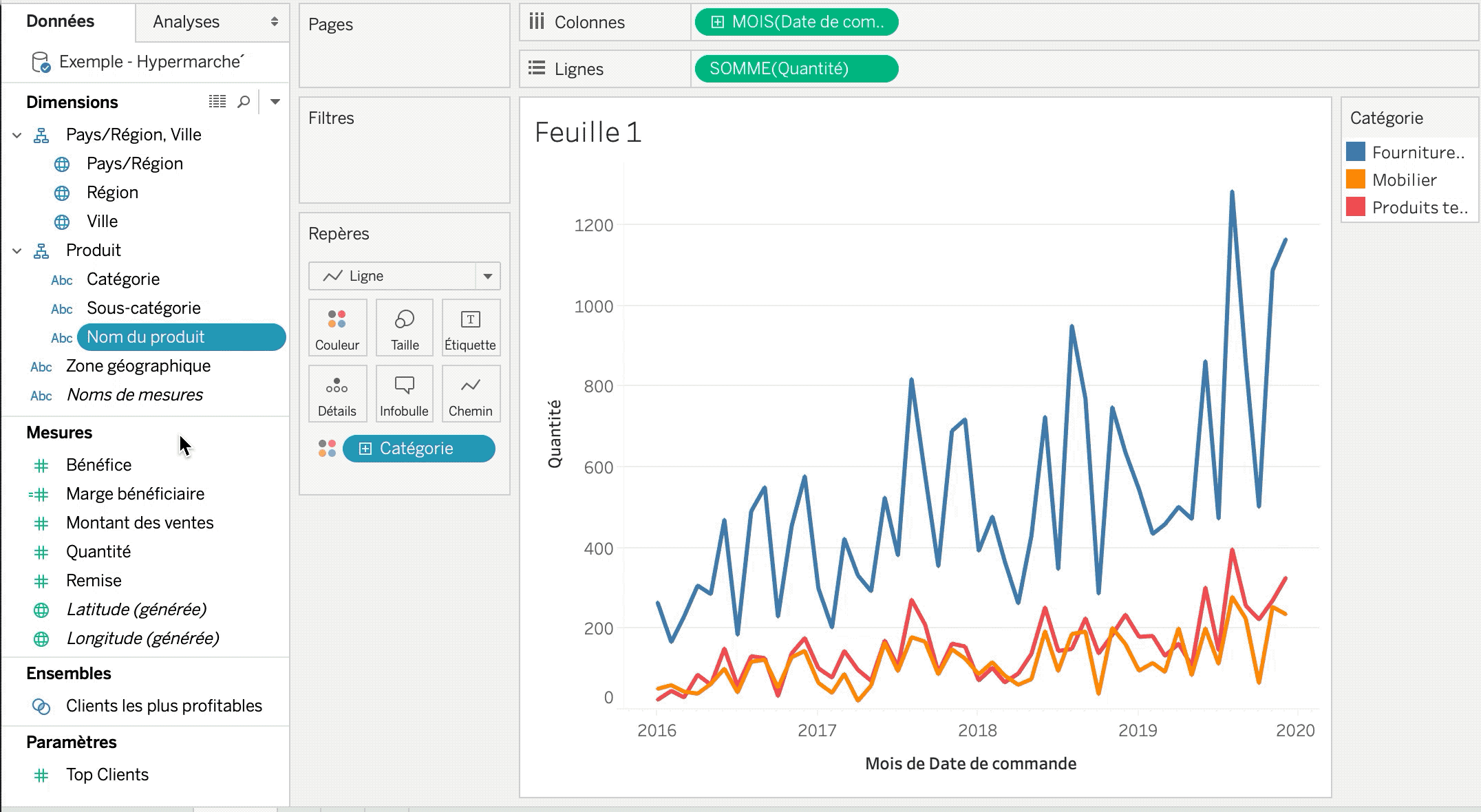Click the MOIS(Date de com.. pill in Colonnes
1481x812 pixels.
coord(796,22)
